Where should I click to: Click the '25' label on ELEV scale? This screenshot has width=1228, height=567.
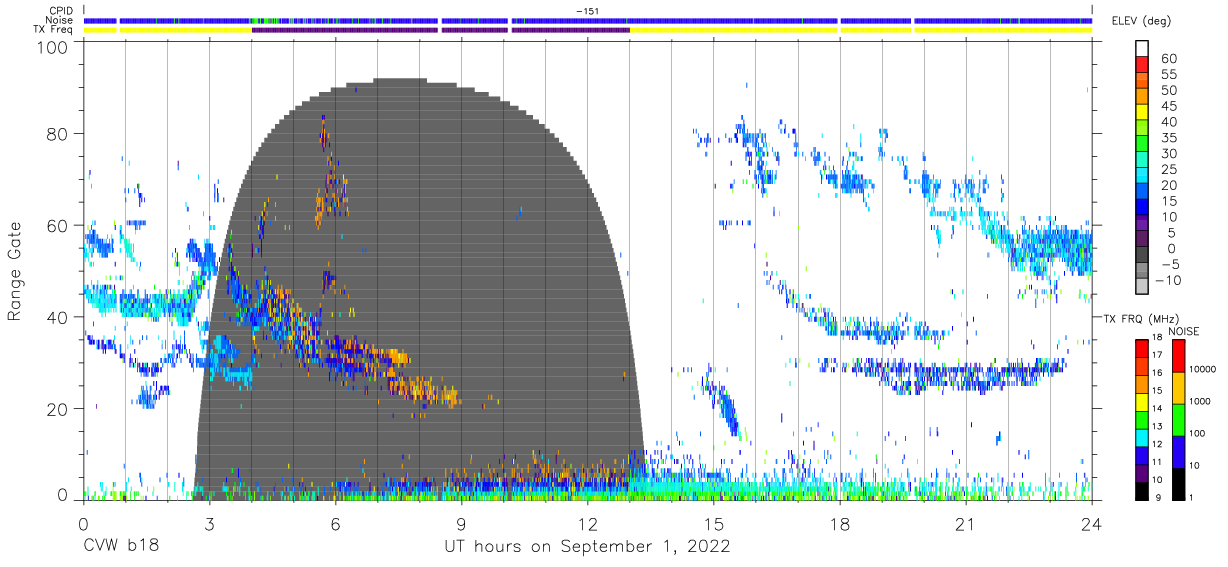point(1168,169)
